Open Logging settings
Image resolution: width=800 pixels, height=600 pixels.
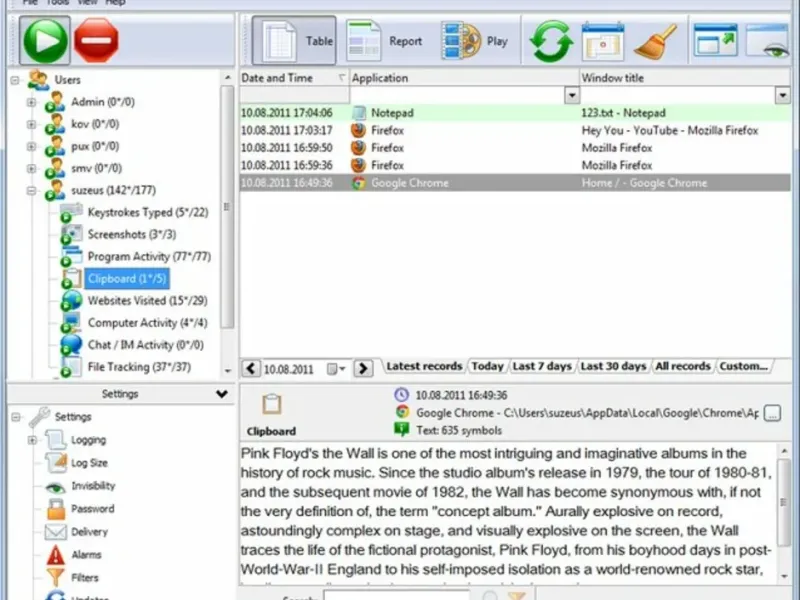tap(88, 440)
